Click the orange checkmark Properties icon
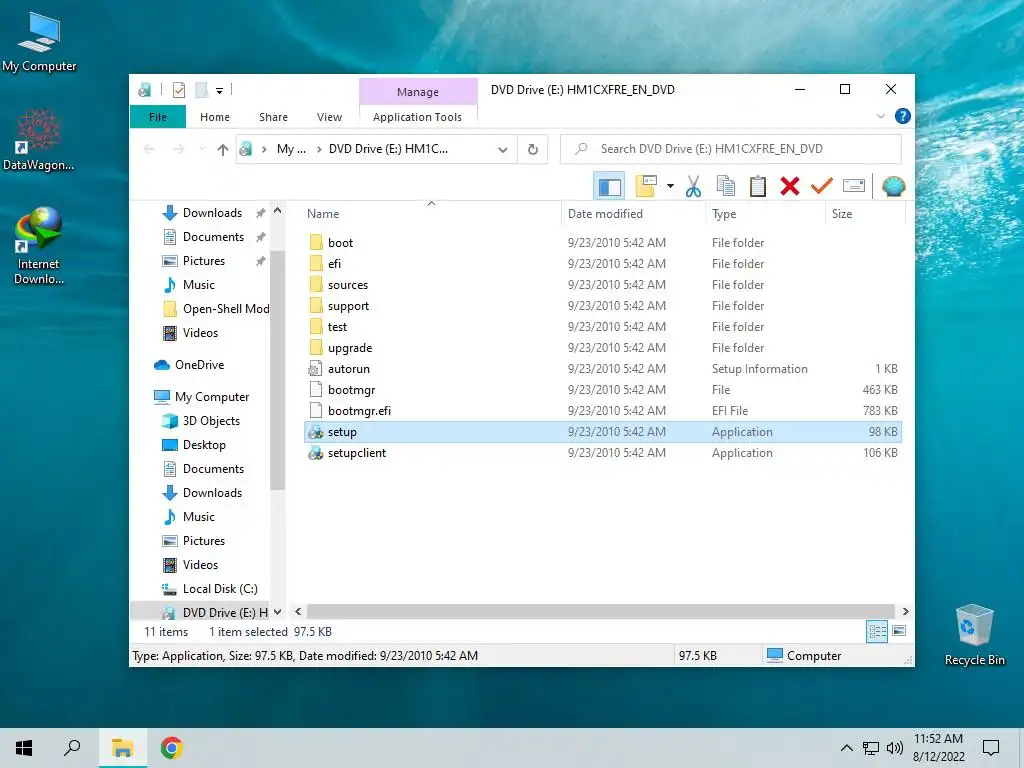The image size is (1024, 768). [821, 186]
